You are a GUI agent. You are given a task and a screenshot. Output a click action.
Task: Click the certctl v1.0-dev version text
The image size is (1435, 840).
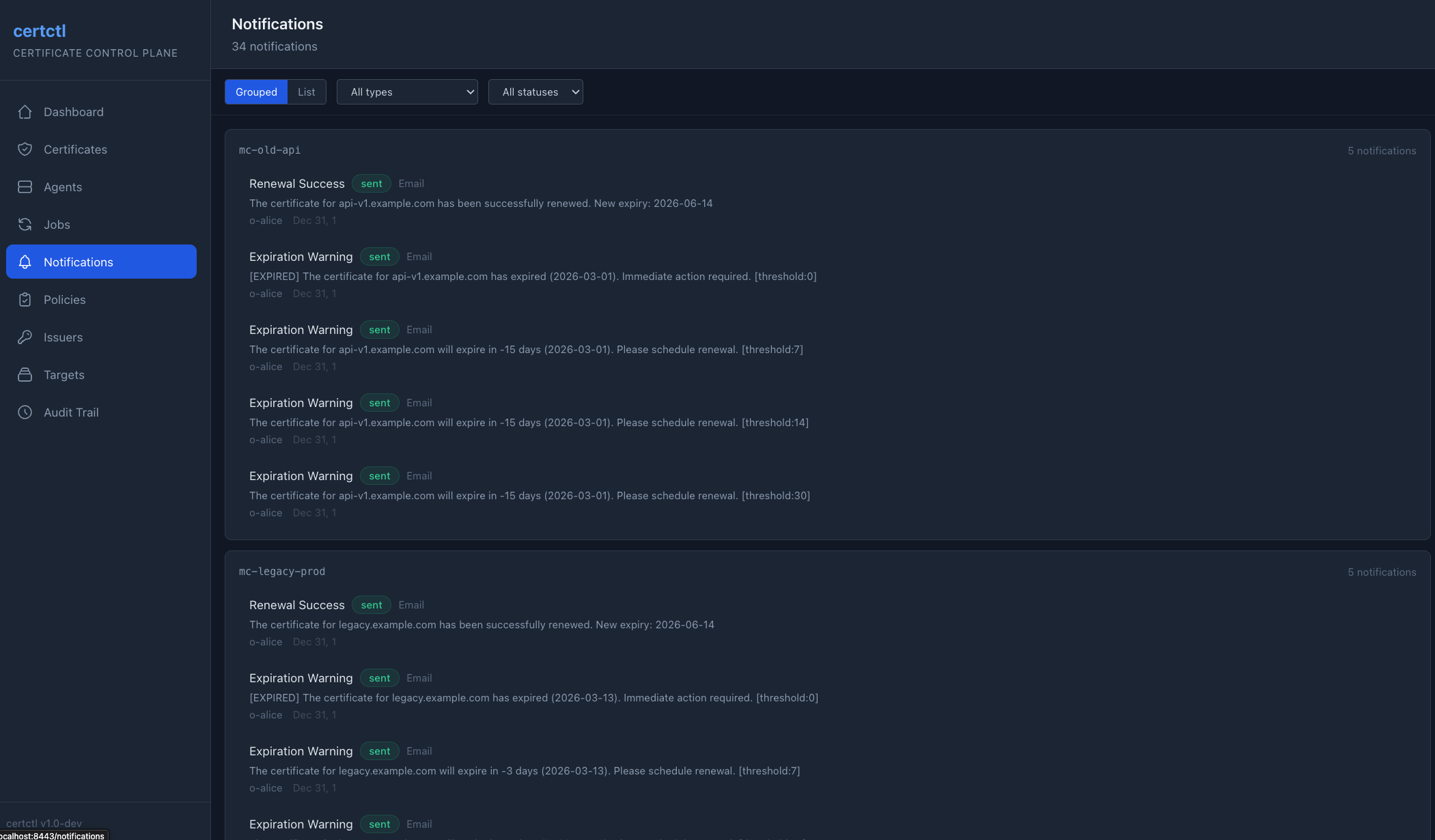point(44,824)
